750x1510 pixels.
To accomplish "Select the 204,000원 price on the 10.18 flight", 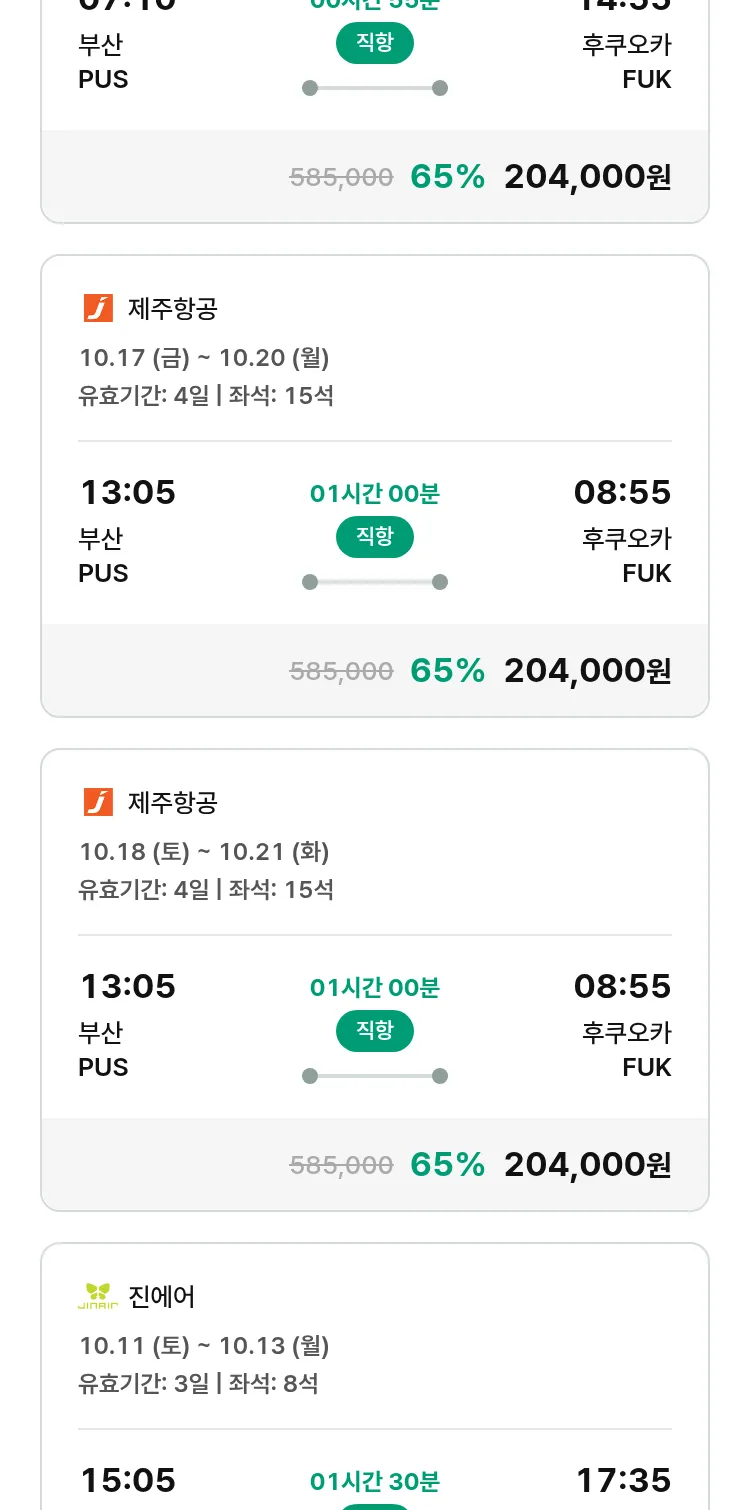I will pyautogui.click(x=587, y=1164).
